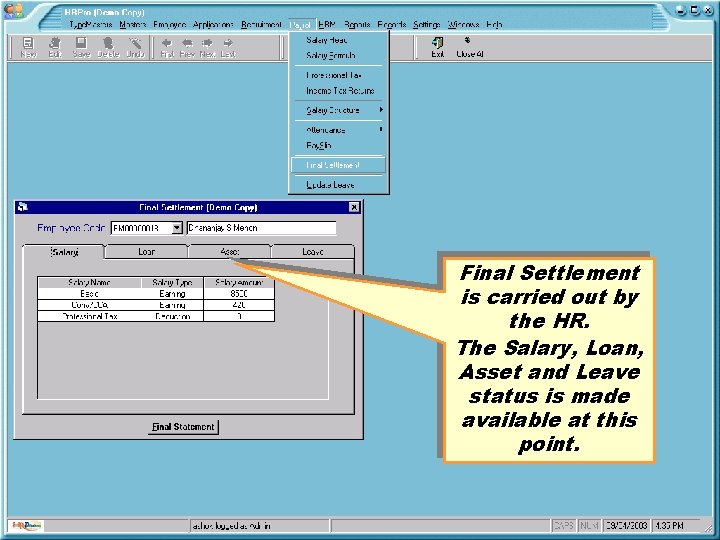The width and height of the screenshot is (720, 540).
Task: Open the Help menu
Action: point(494,25)
